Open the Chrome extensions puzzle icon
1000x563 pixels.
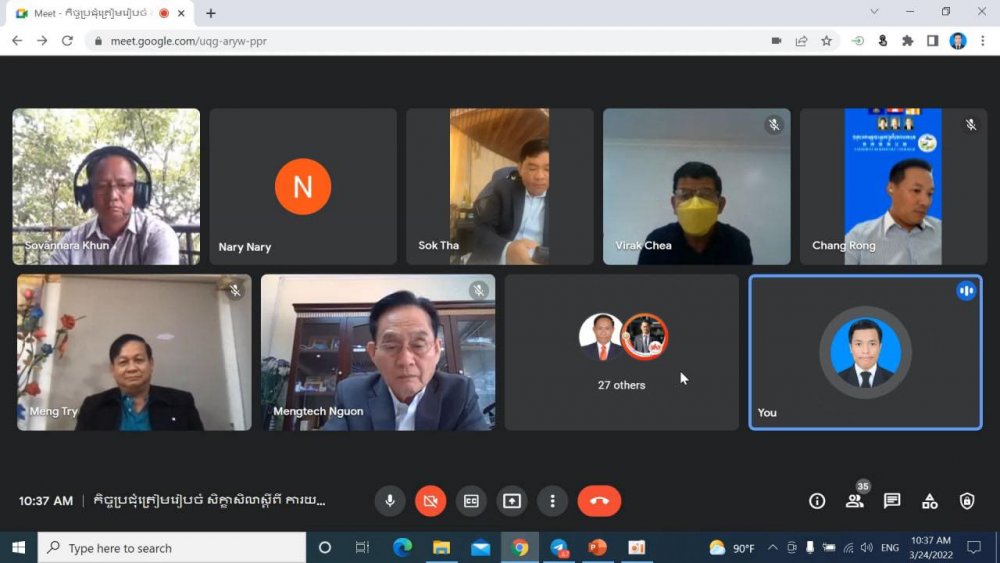coord(907,41)
